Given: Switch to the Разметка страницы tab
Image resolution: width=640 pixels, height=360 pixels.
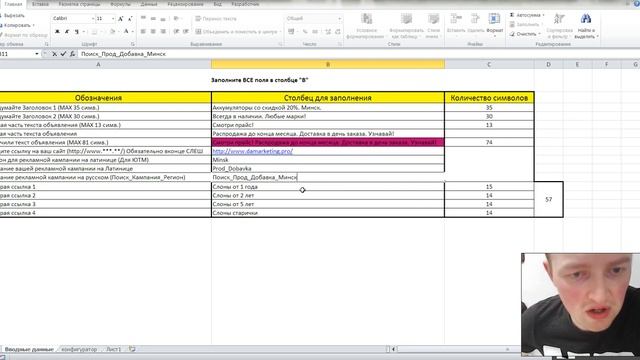Looking at the screenshot, I should [x=79, y=4].
